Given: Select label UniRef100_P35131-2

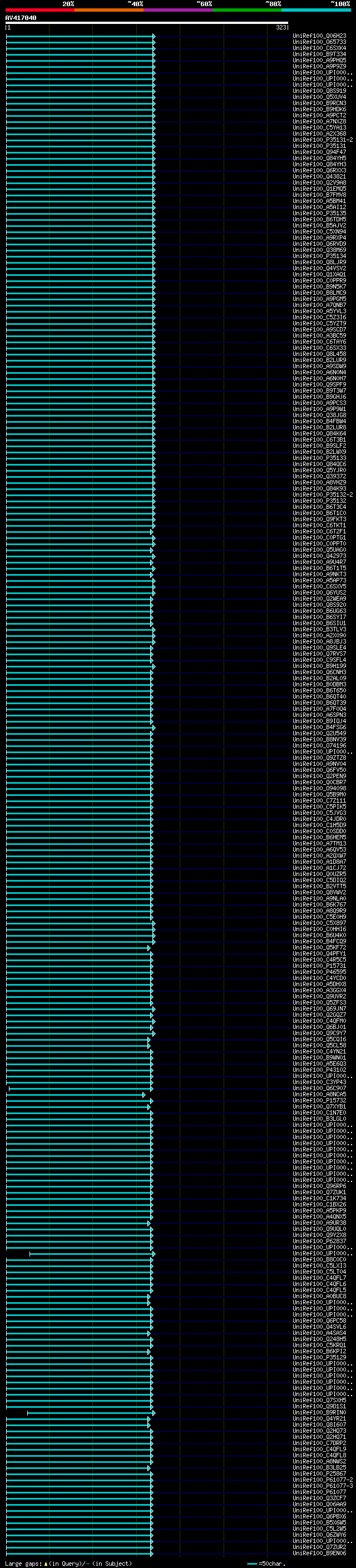Looking at the screenshot, I should 323,140.
